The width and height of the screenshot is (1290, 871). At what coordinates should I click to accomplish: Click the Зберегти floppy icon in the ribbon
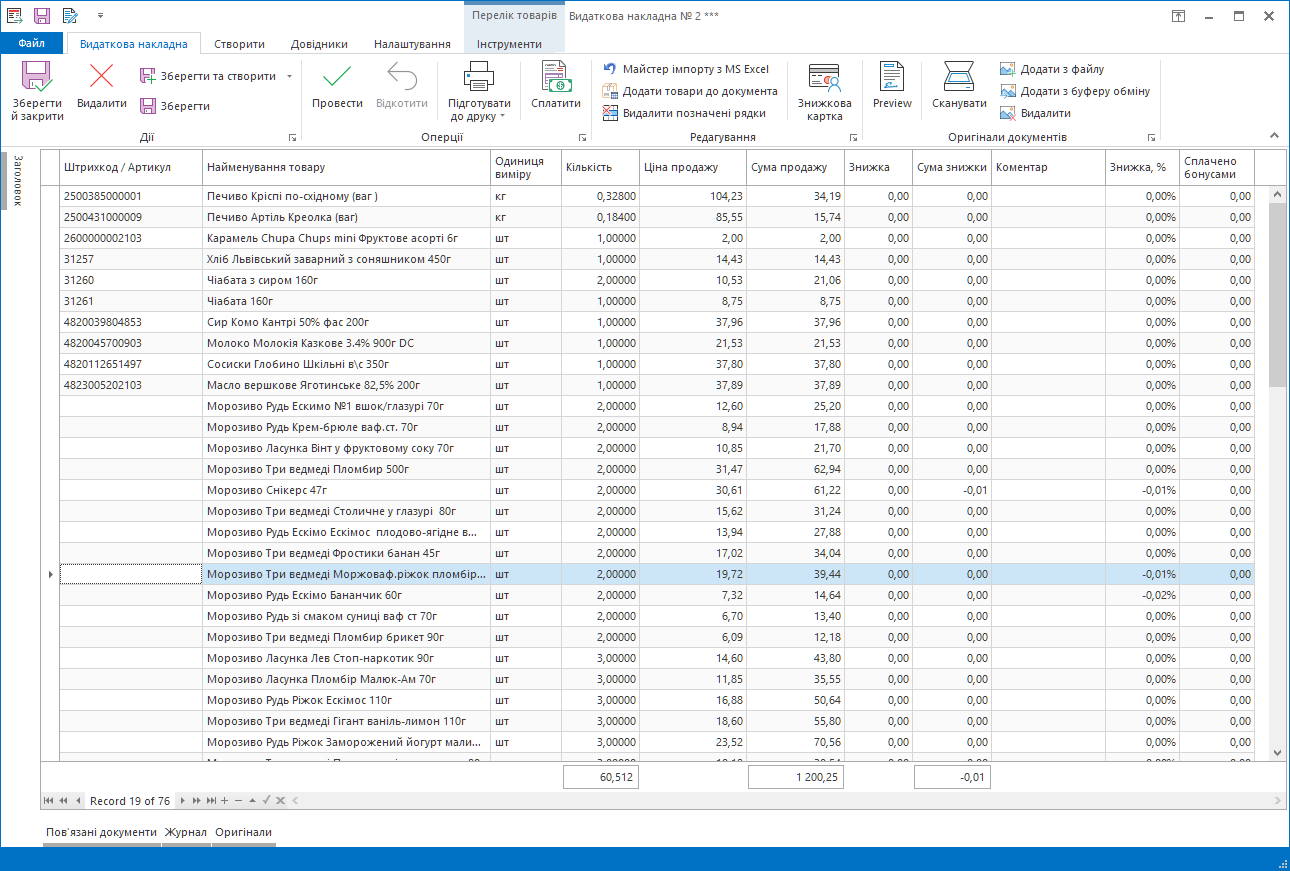tap(148, 106)
